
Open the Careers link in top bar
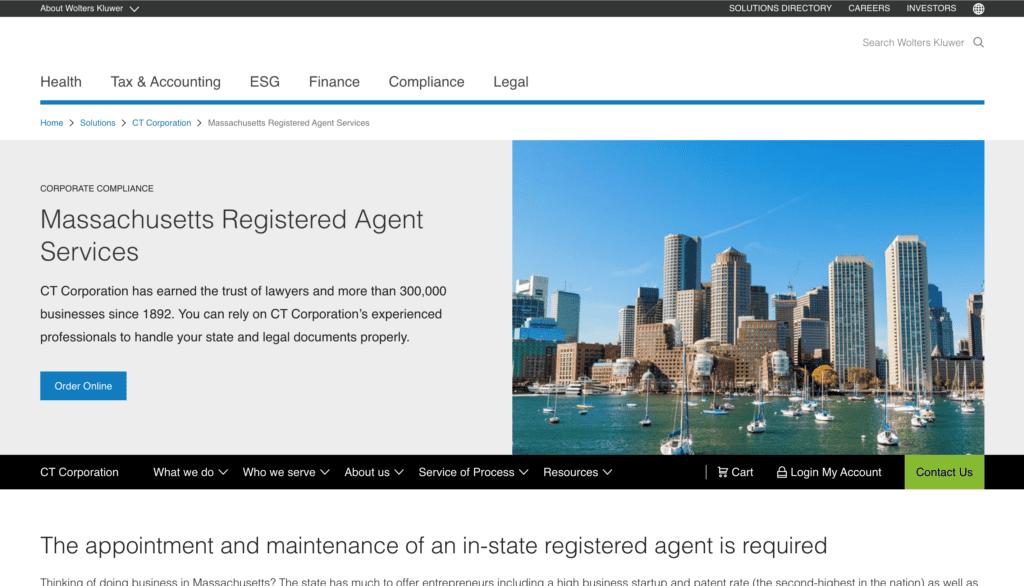[x=868, y=9]
